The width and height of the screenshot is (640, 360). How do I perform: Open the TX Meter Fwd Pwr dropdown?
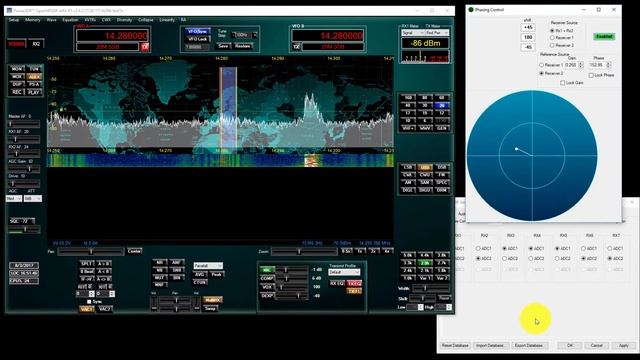[x=437, y=33]
